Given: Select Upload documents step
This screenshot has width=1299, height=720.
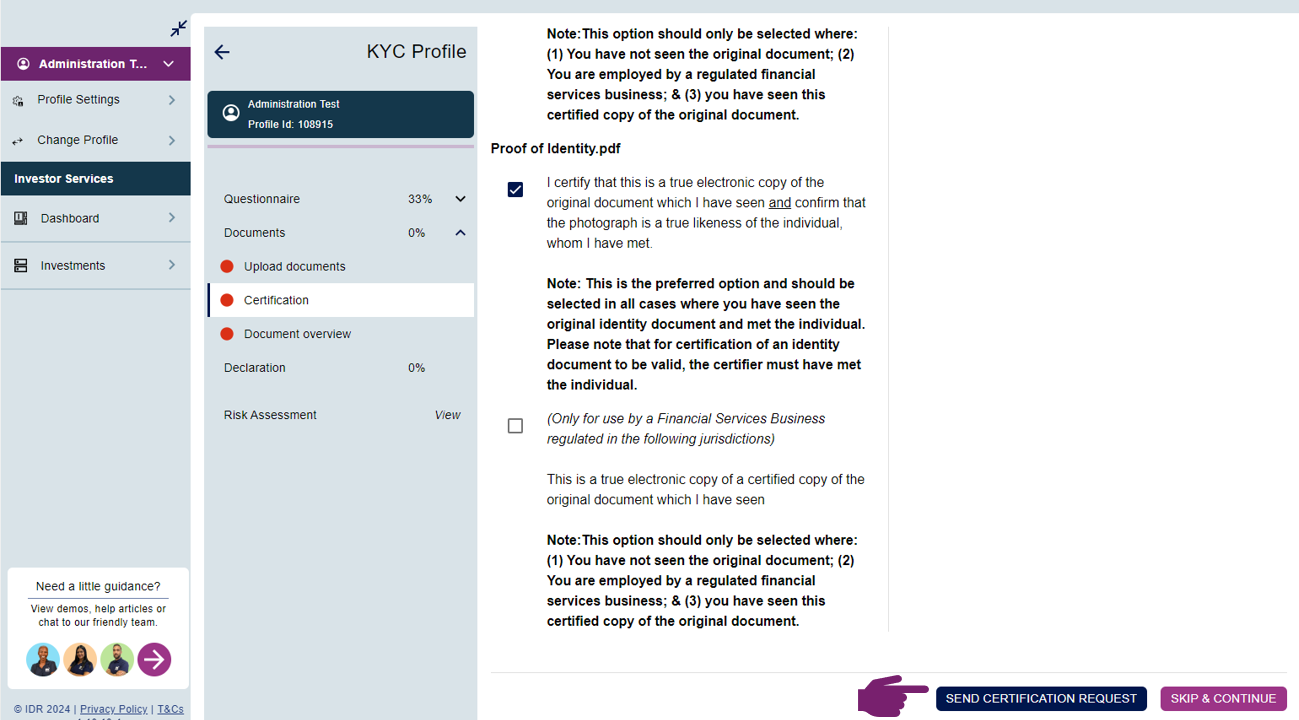Looking at the screenshot, I should coord(294,267).
